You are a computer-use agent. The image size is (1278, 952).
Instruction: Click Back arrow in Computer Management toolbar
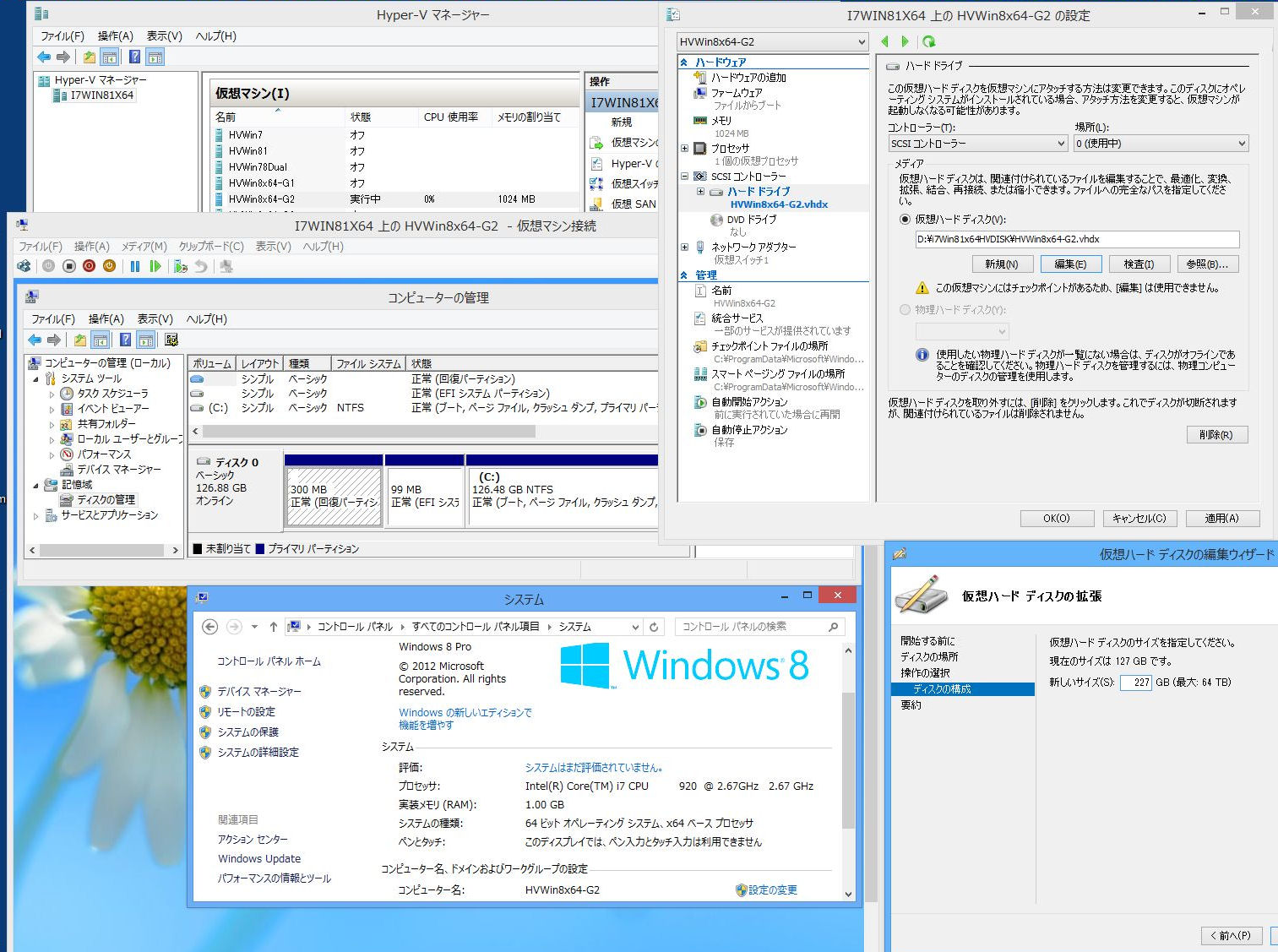tap(35, 340)
